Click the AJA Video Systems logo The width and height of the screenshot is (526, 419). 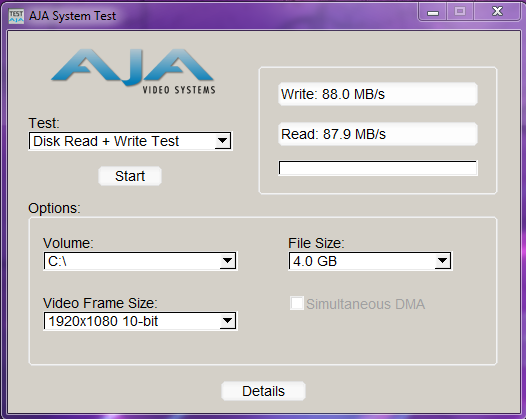[133, 71]
